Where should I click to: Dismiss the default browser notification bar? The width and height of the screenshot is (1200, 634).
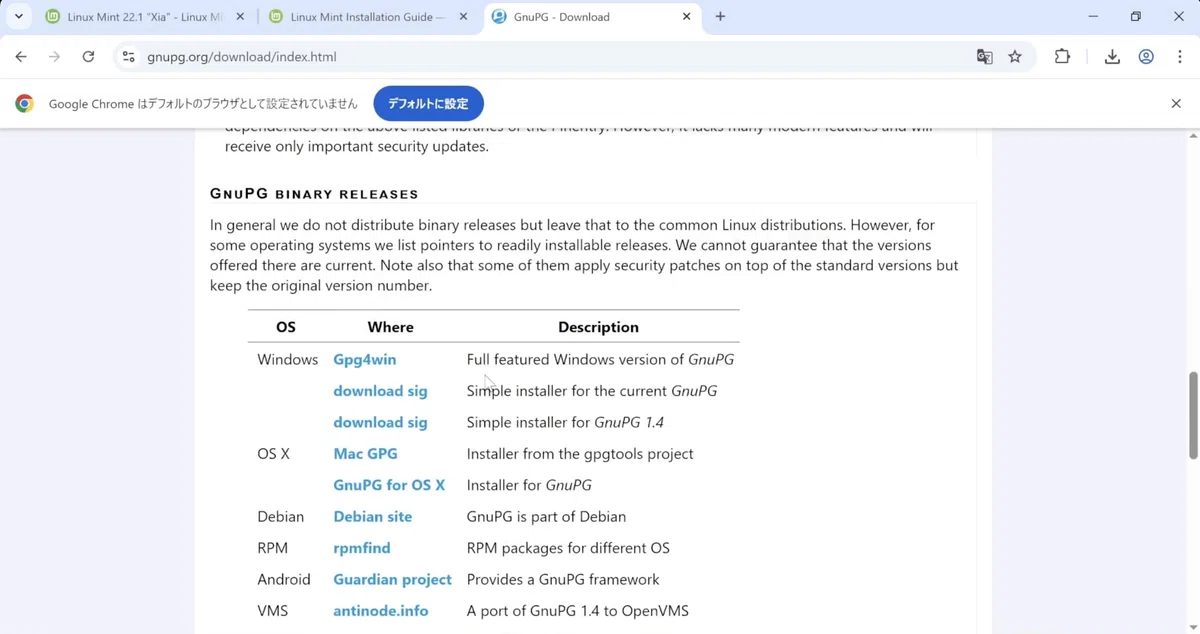pos(1176,104)
